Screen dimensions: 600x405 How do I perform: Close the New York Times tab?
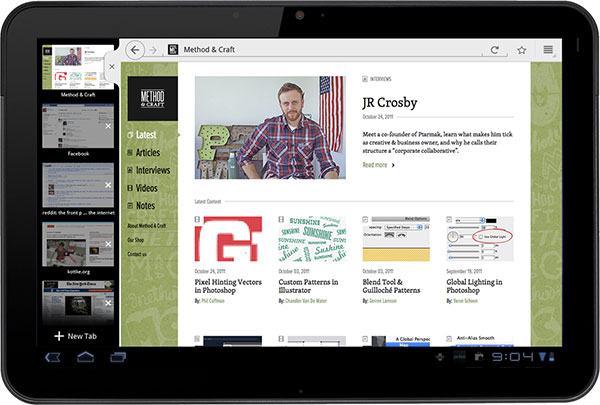[x=108, y=303]
